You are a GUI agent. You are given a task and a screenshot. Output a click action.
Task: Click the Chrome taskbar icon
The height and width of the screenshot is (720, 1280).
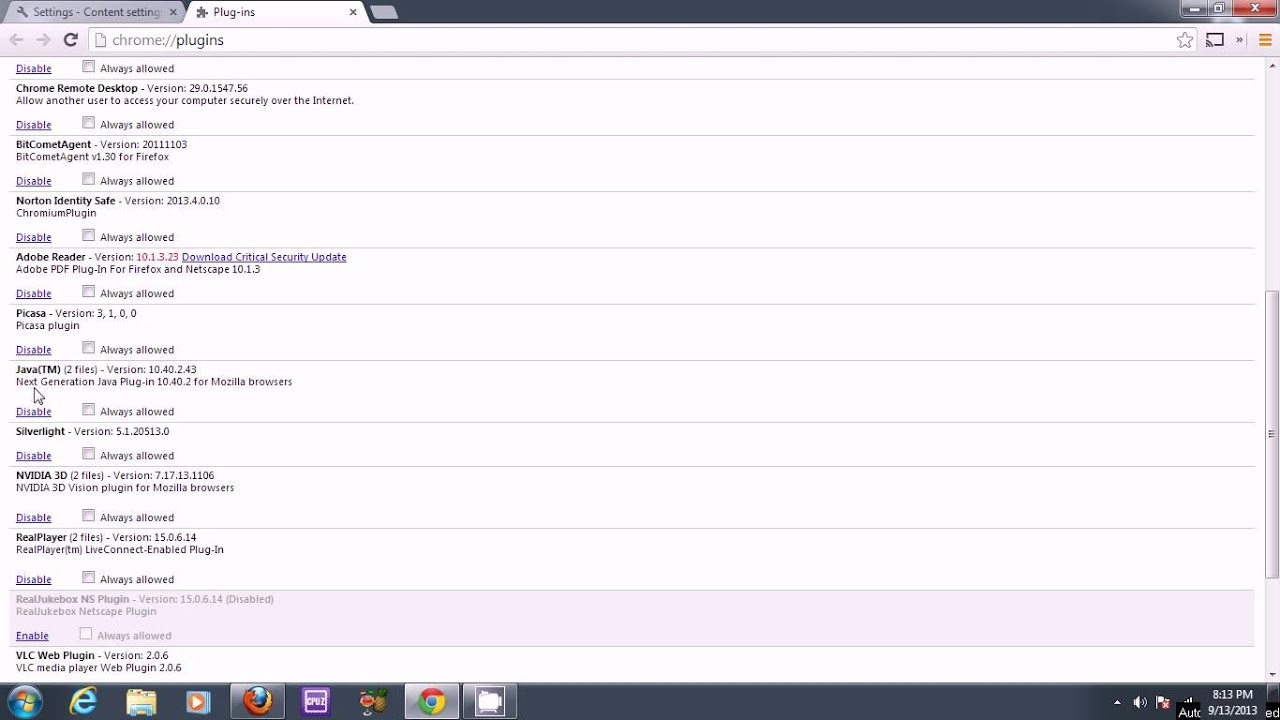432,702
